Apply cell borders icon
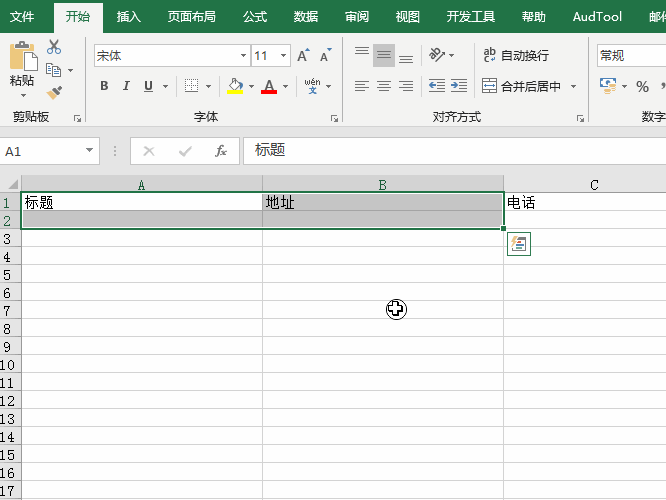The width and height of the screenshot is (666, 500). pos(192,86)
